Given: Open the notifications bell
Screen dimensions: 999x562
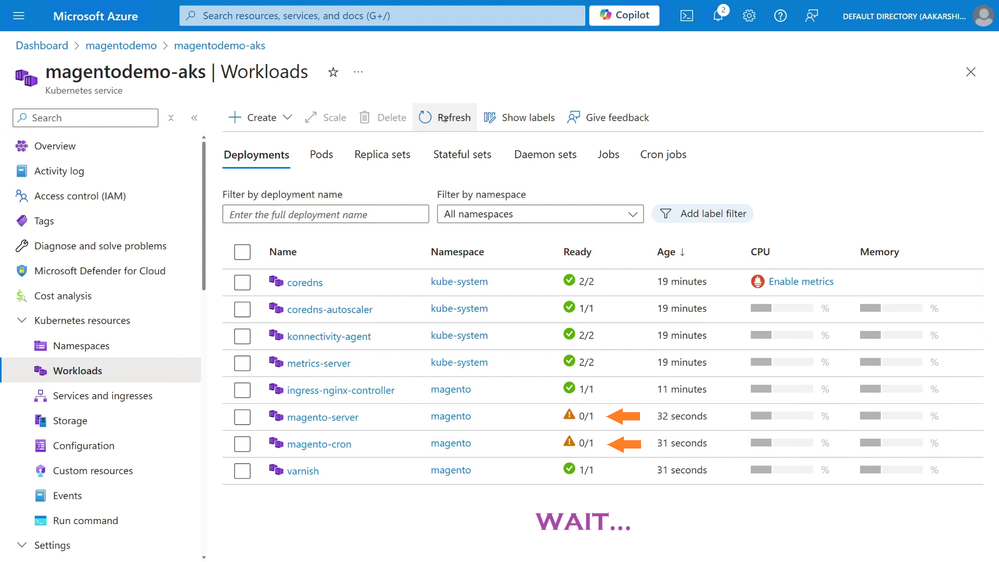Looking at the screenshot, I should (x=718, y=16).
